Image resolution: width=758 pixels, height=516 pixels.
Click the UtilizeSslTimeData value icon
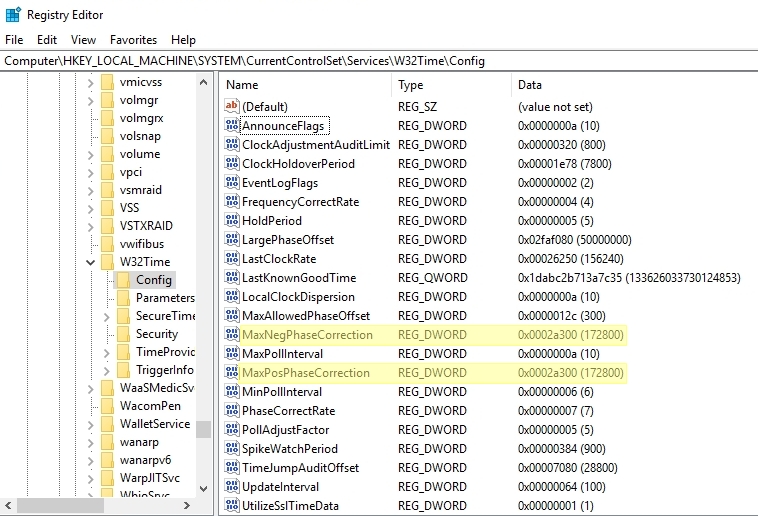click(232, 506)
